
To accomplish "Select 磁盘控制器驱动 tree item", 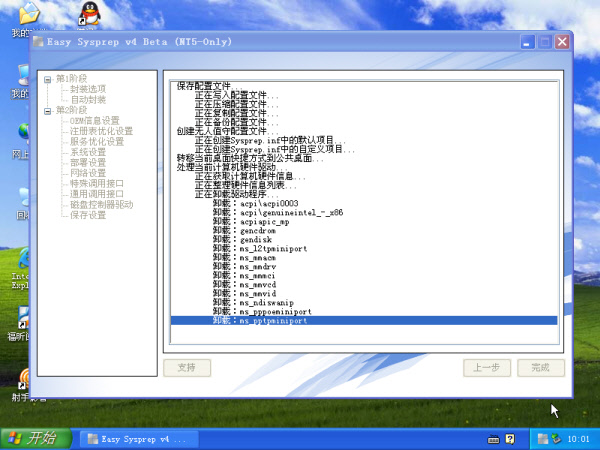I will (x=101, y=205).
